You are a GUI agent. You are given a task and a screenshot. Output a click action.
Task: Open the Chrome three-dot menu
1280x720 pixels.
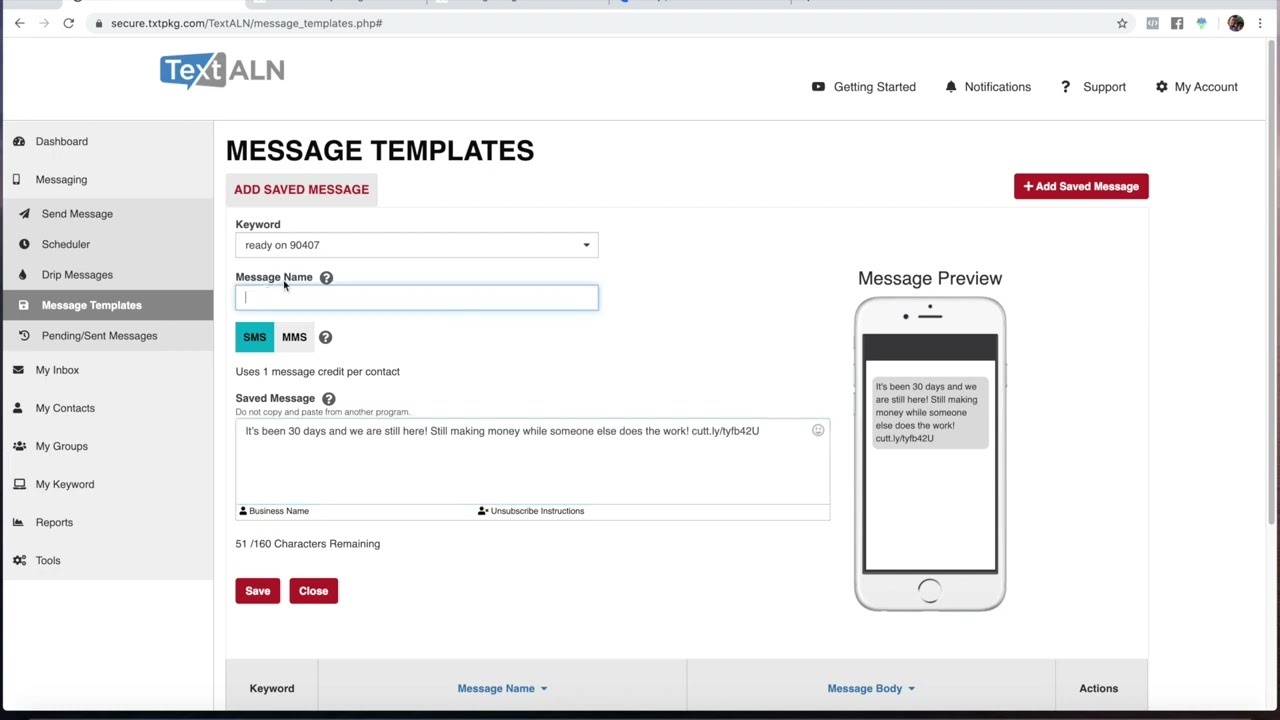point(1259,23)
